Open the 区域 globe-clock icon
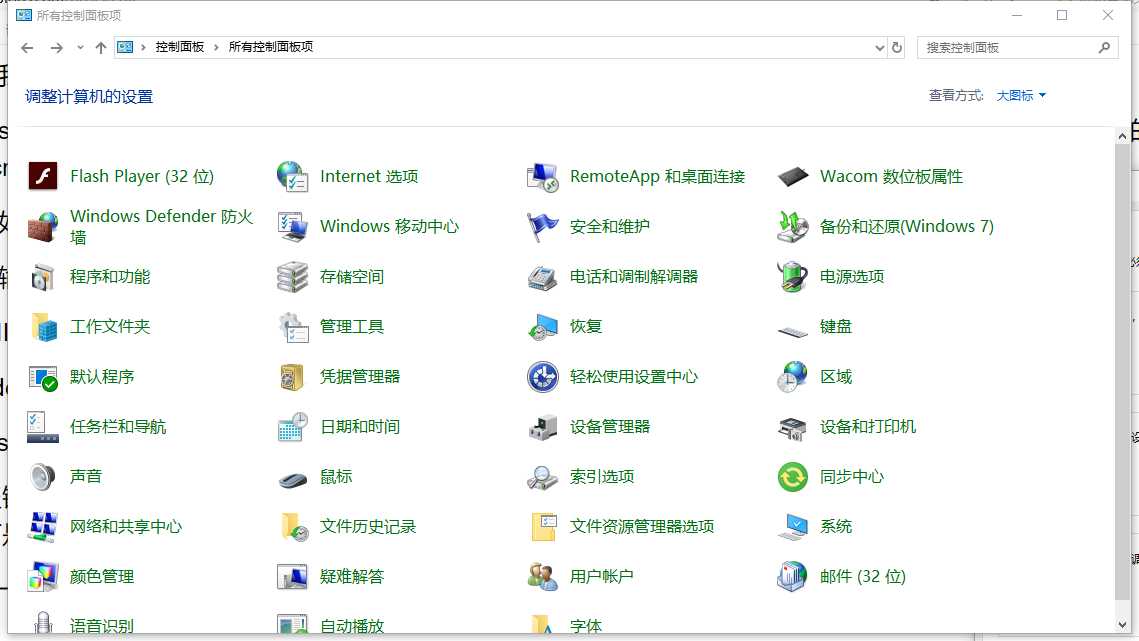This screenshot has width=1139, height=641. 793,376
